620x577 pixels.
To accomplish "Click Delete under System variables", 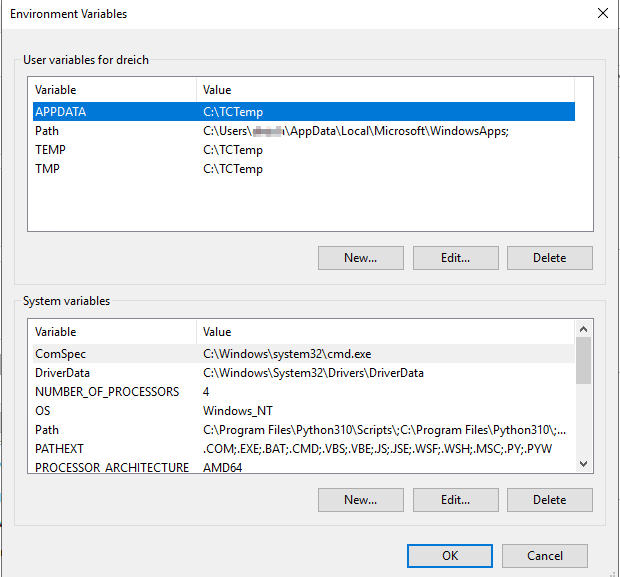I will 549,499.
